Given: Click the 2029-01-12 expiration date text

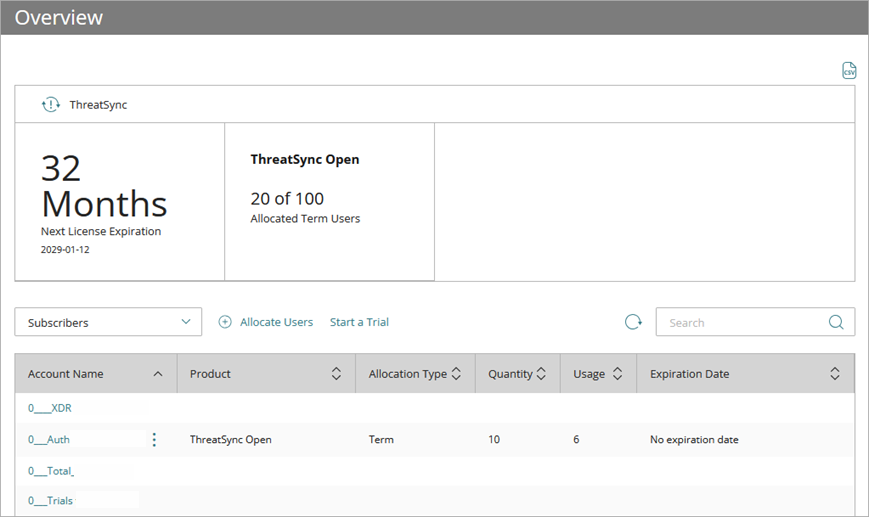Looking at the screenshot, I should (65, 249).
